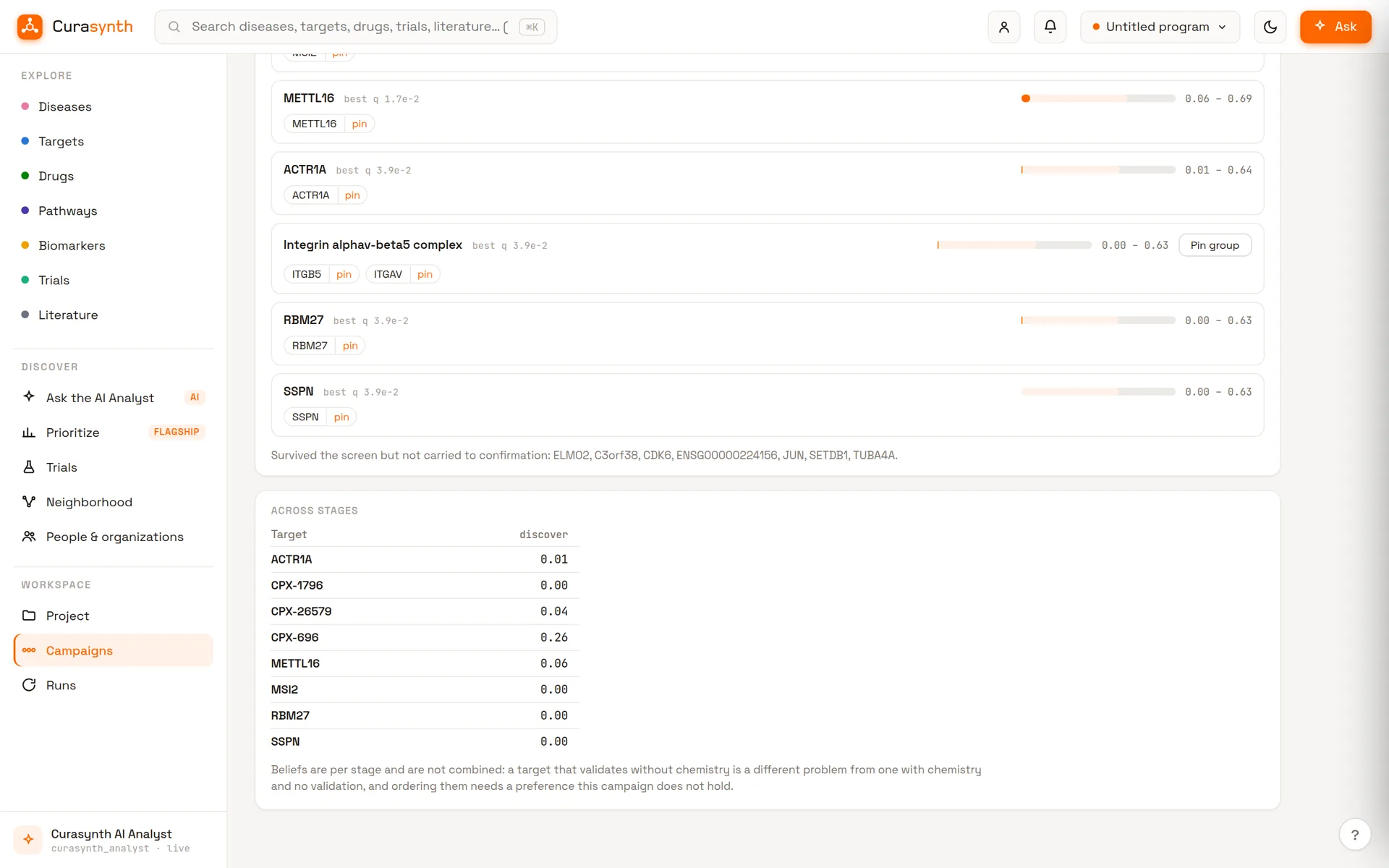Click Pin group for Integrin complex
This screenshot has width=1389, height=868.
click(x=1215, y=245)
